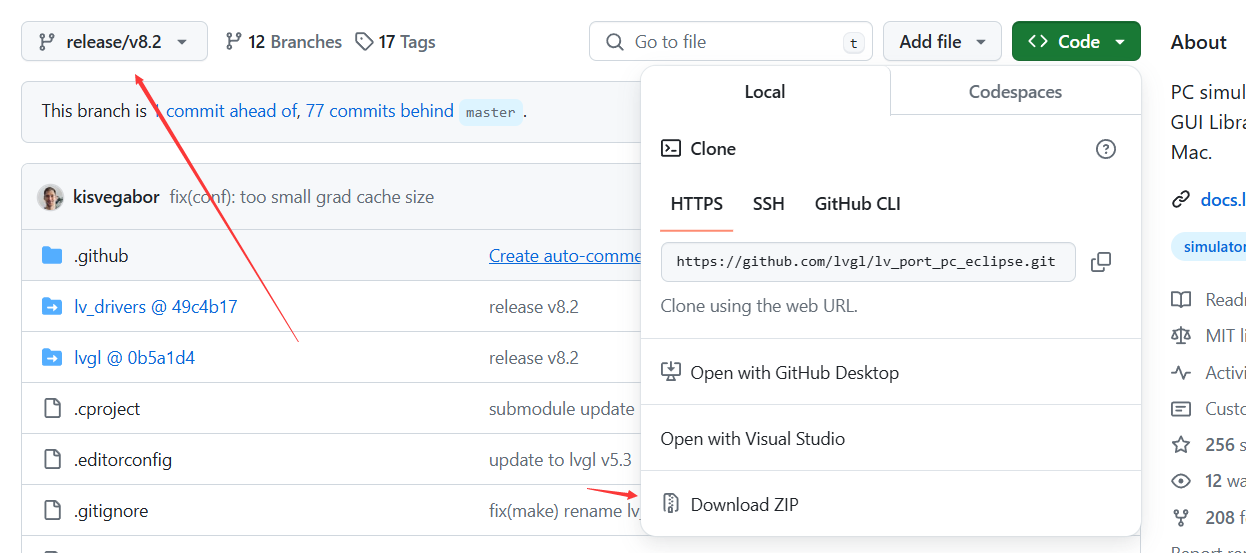The image size is (1246, 553).
Task: Click the forks icon showing 208
Action: (x=1181, y=517)
